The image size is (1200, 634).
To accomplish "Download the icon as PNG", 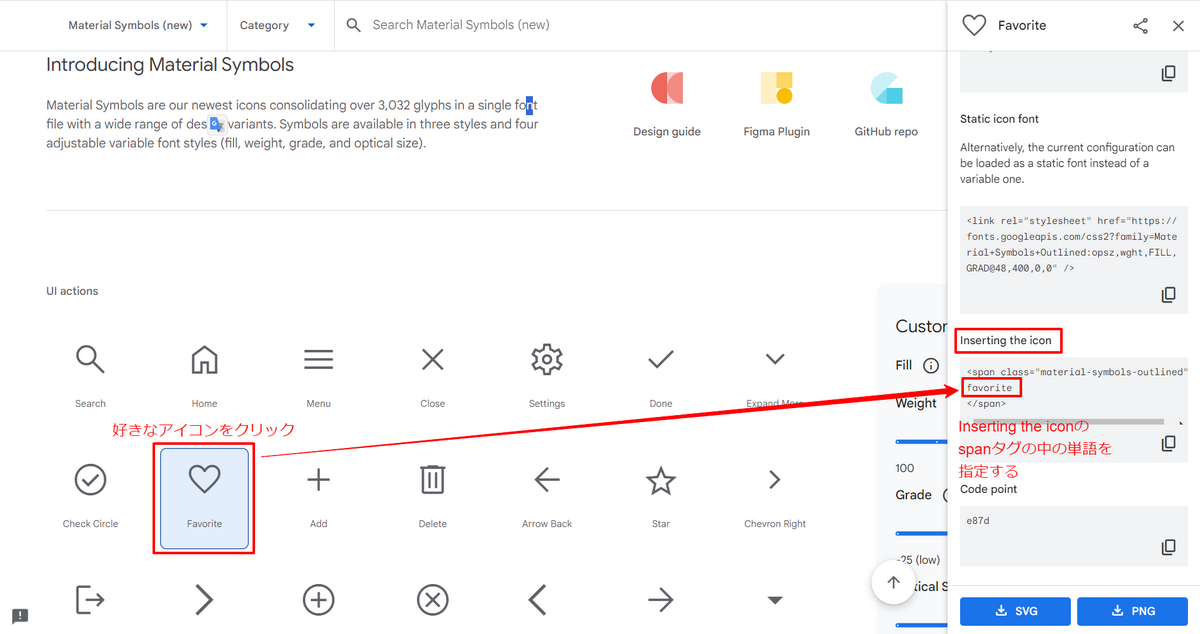I will pos(1131,611).
